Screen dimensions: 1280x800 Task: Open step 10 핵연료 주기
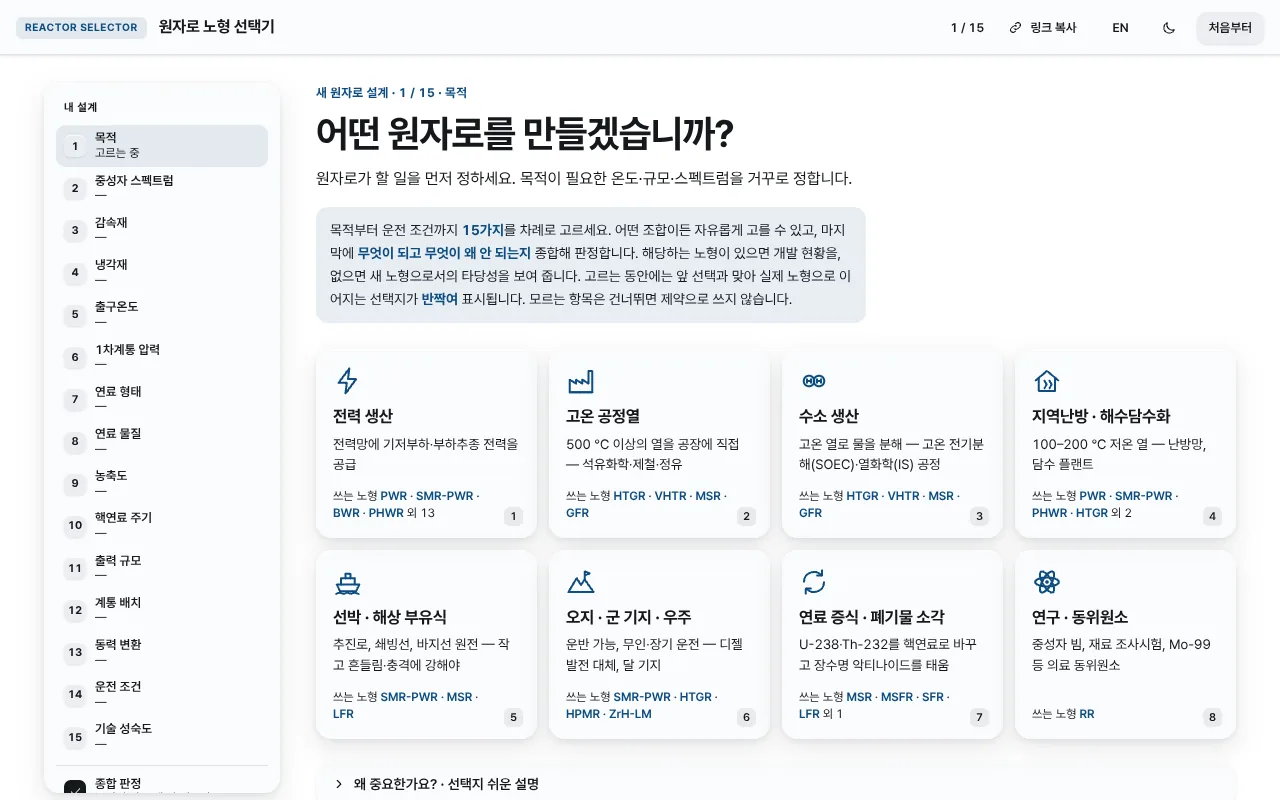click(162, 525)
